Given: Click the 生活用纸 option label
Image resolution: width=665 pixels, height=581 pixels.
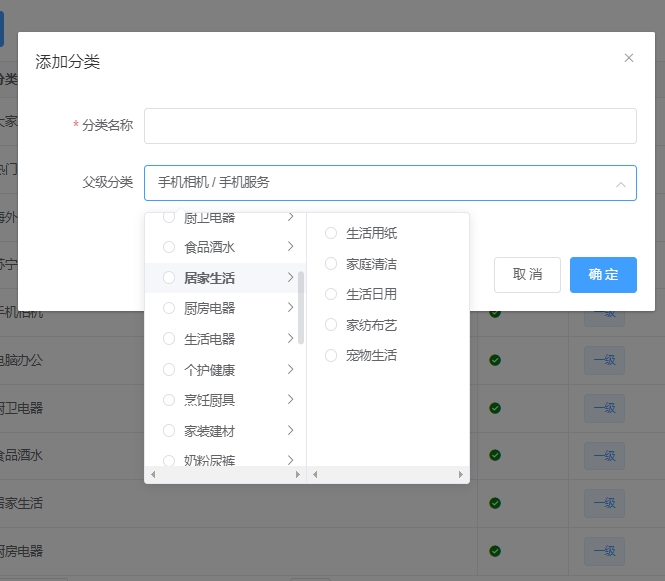Looking at the screenshot, I should (372, 233).
